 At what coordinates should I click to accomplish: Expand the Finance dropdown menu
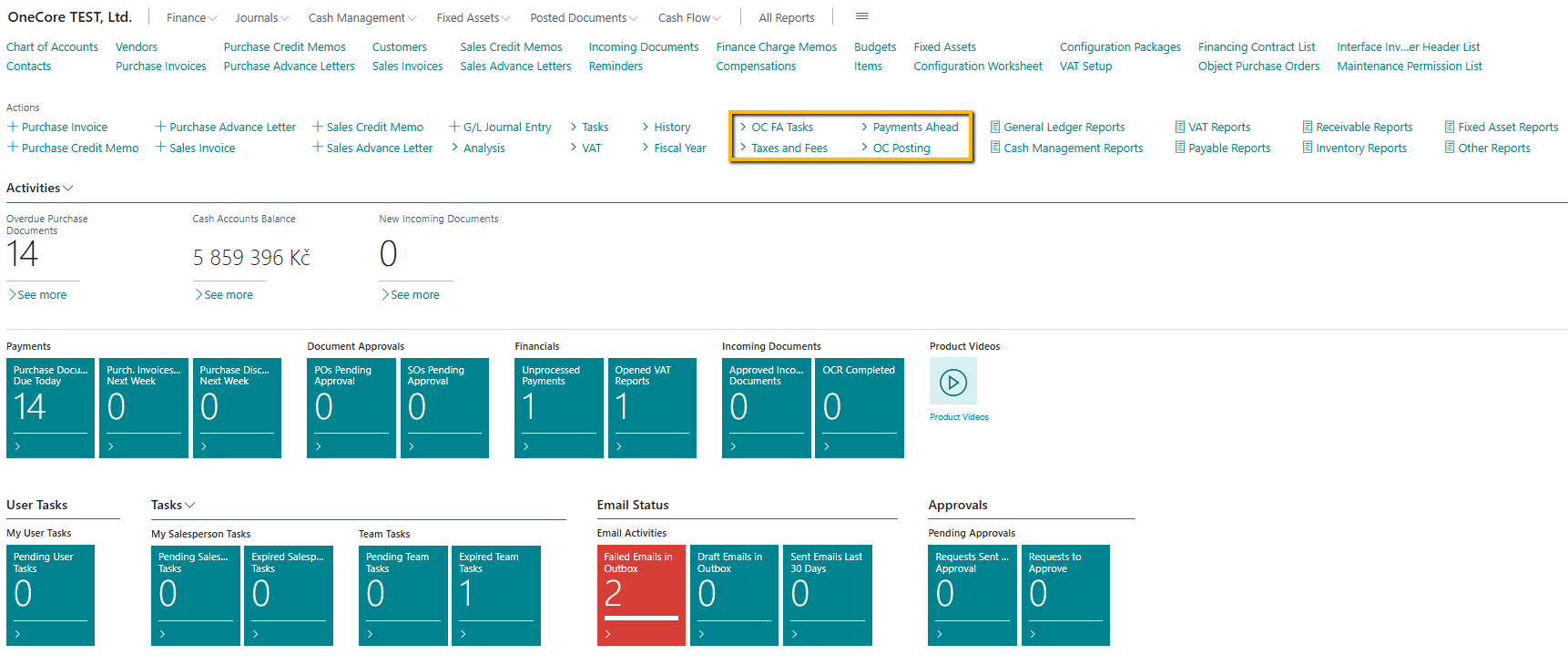point(191,18)
